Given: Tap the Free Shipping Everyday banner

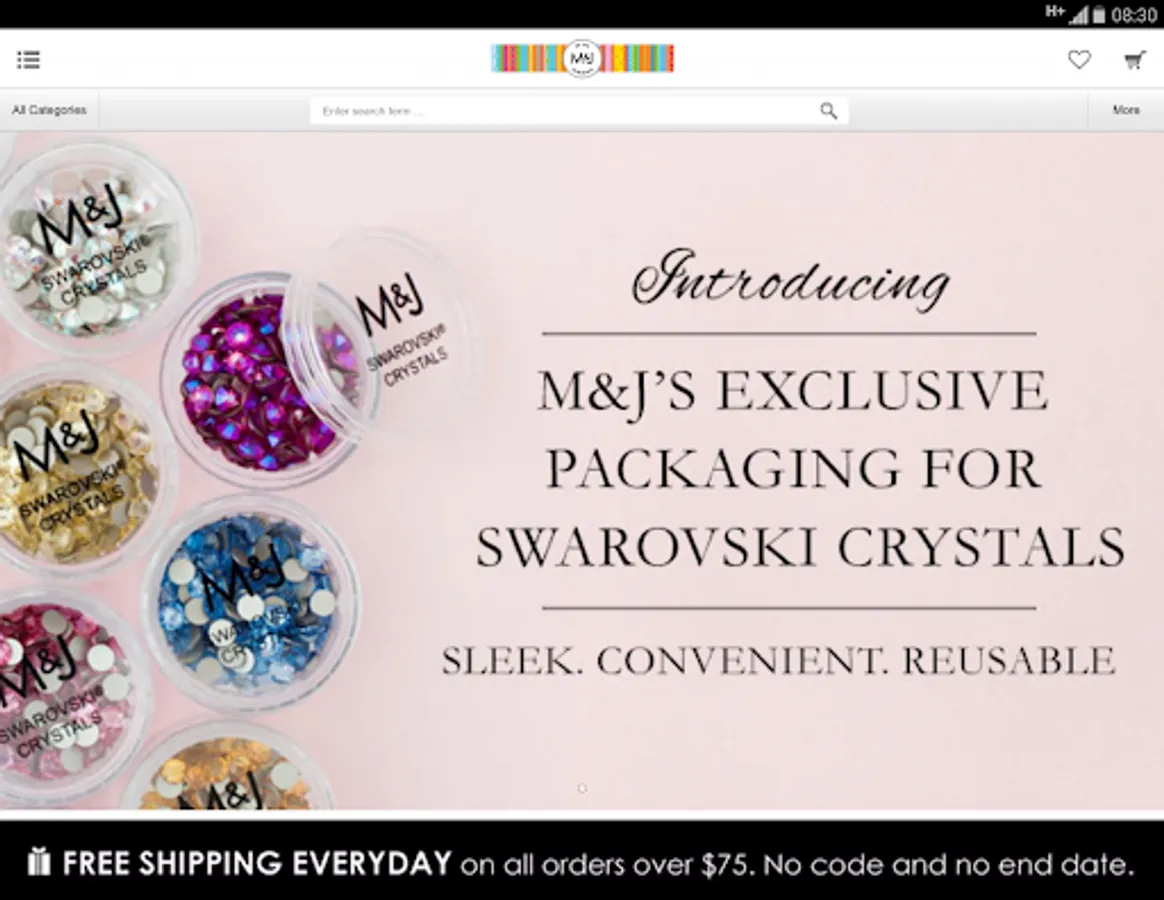Looking at the screenshot, I should (582, 861).
